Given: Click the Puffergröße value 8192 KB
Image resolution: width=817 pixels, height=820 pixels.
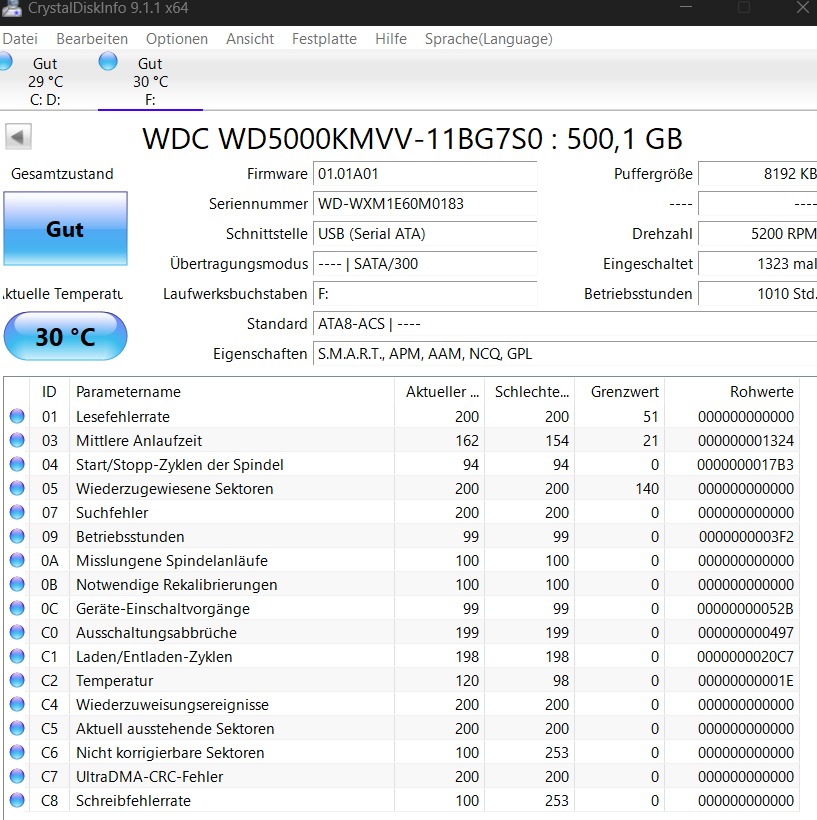Looking at the screenshot, I should tap(757, 174).
